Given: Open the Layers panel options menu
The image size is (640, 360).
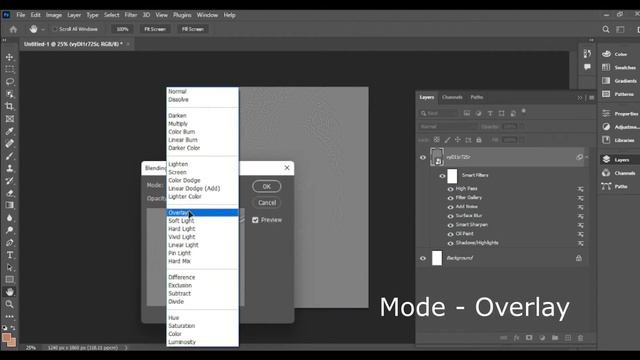Looking at the screenshot, I should pyautogui.click(x=591, y=98).
